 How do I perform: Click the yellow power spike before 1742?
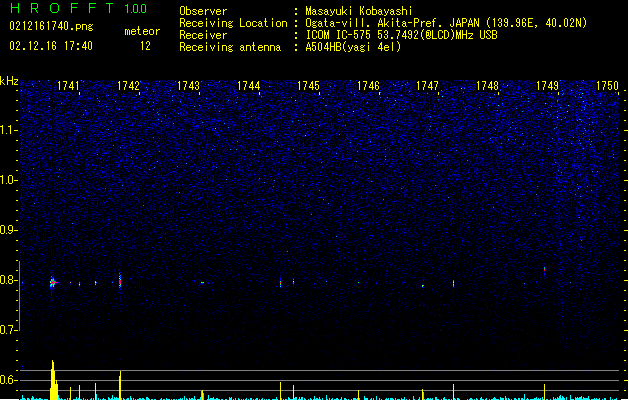[120, 385]
